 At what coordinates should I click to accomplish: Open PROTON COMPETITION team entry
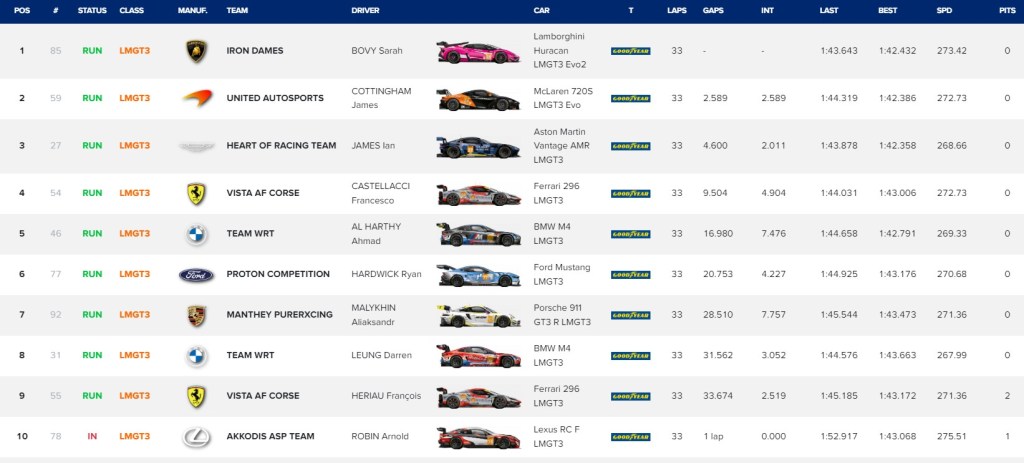[278, 274]
